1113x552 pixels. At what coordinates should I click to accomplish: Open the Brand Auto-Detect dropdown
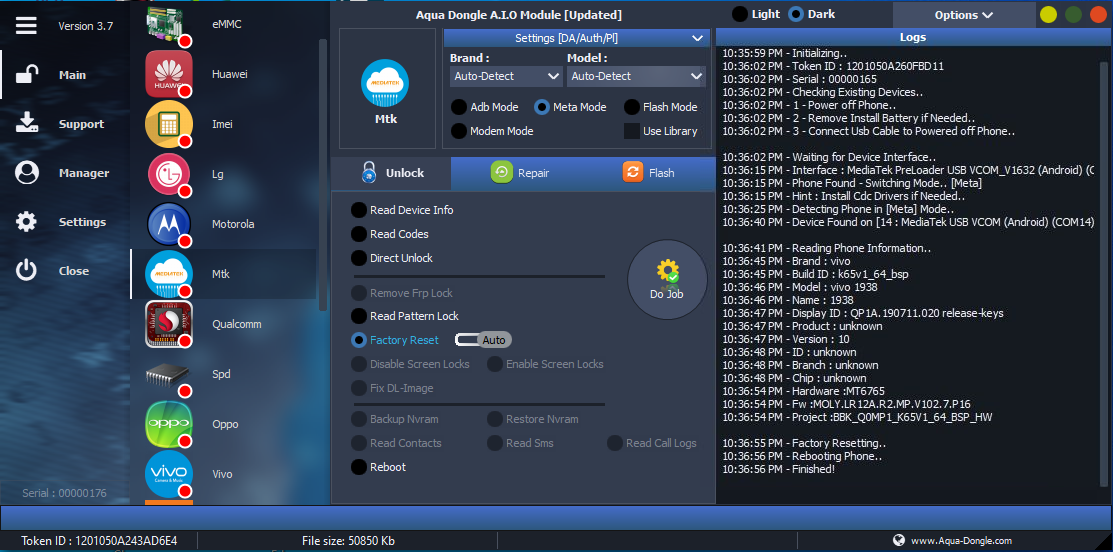point(507,76)
